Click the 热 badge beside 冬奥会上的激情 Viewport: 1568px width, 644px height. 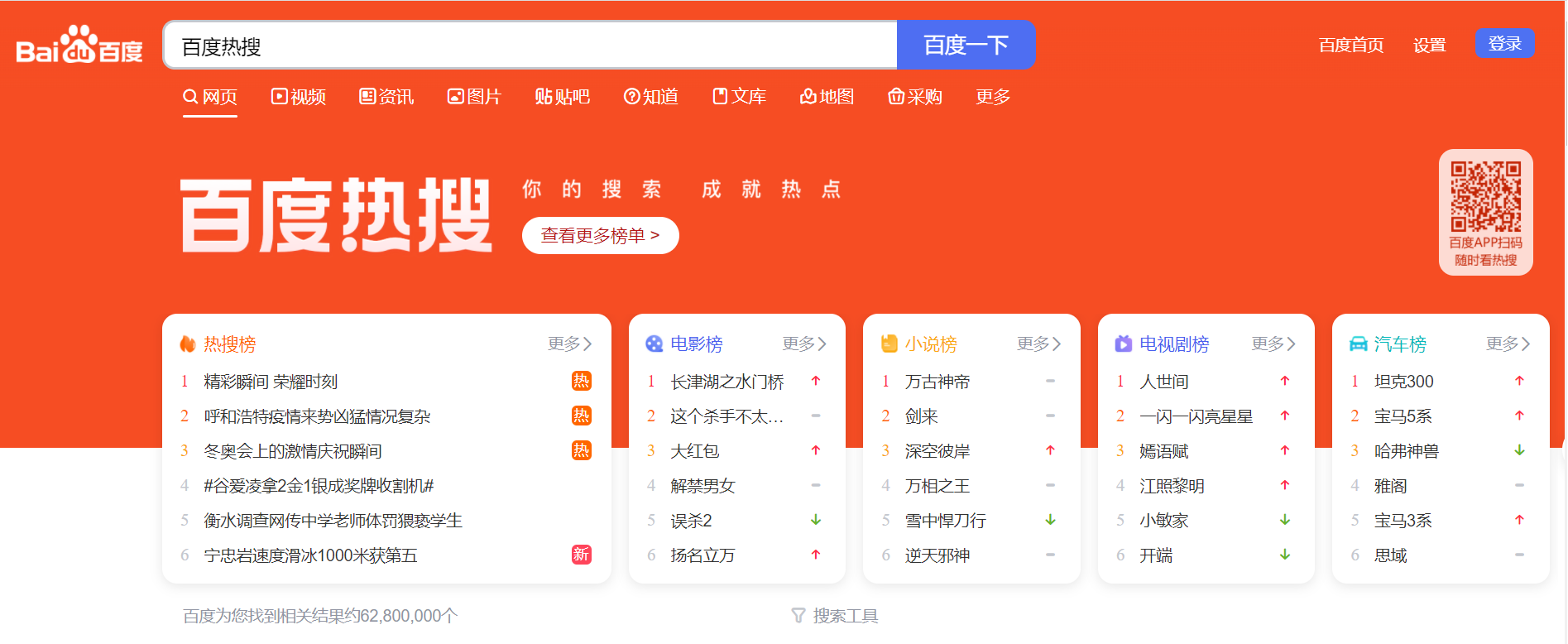pos(582,450)
